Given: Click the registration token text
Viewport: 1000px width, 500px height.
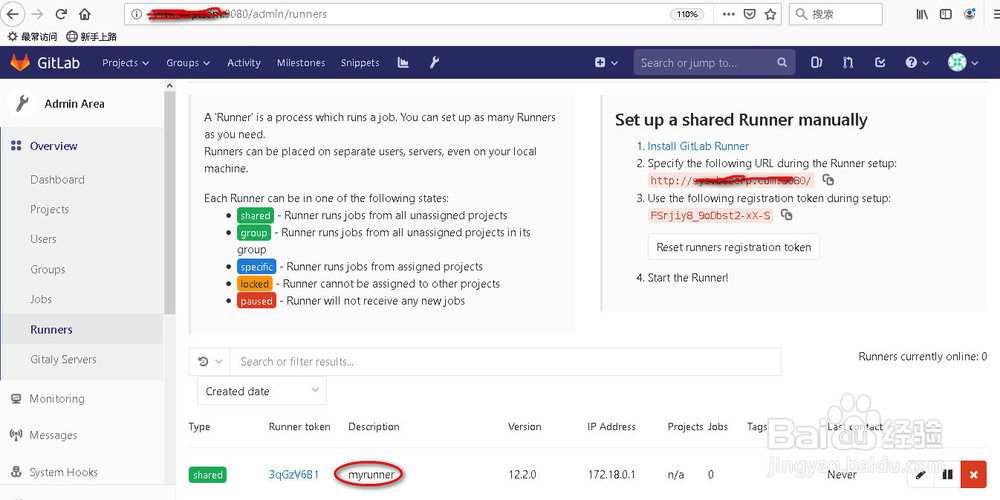Looking at the screenshot, I should pos(710,216).
